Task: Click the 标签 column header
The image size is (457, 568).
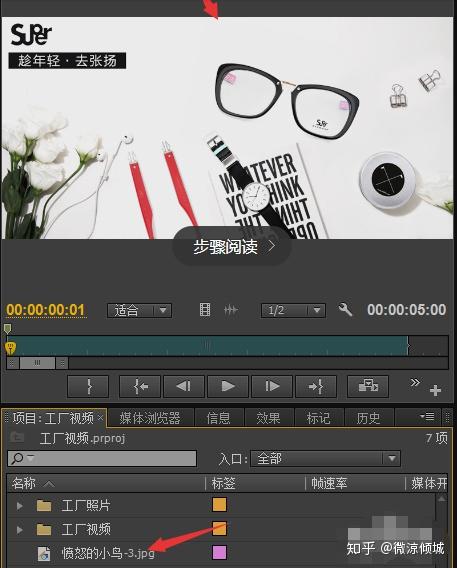Action: click(223, 483)
